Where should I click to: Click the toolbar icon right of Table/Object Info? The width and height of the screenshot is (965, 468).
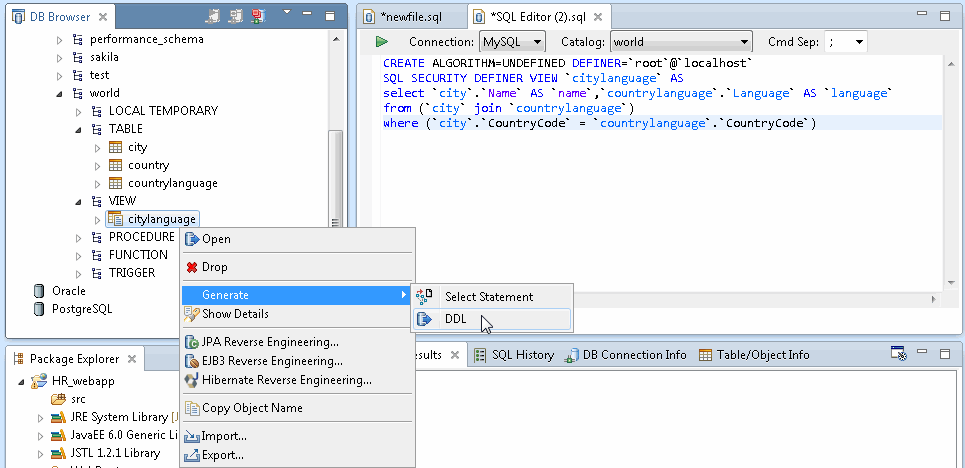[x=898, y=354]
